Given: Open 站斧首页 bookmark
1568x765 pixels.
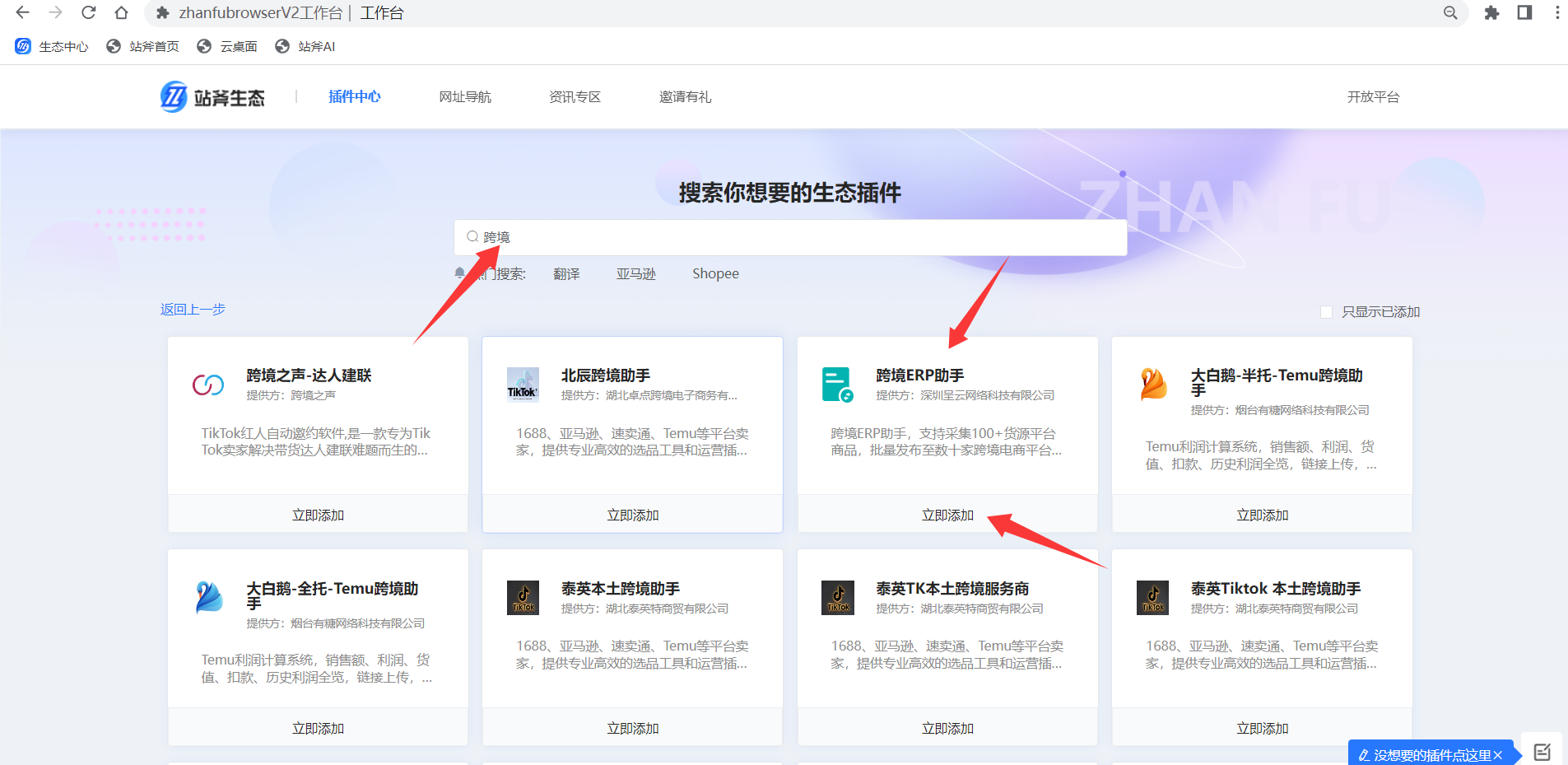Looking at the screenshot, I should pyautogui.click(x=142, y=46).
